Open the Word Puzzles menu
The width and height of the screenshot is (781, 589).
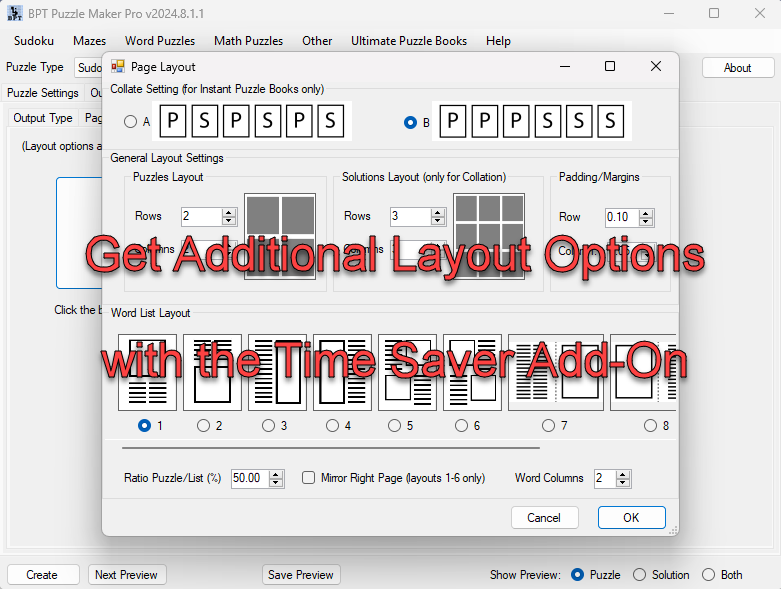tap(160, 41)
